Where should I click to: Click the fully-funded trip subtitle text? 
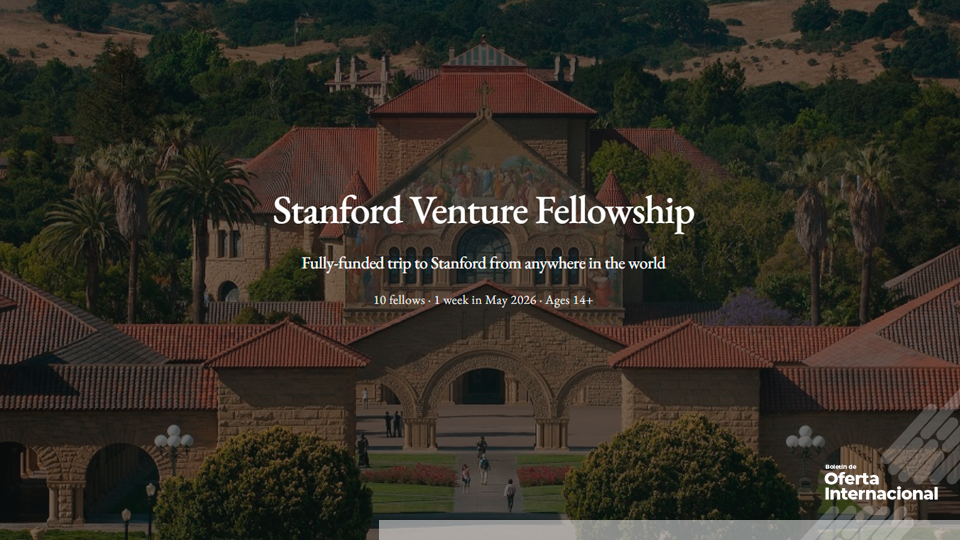483,264
